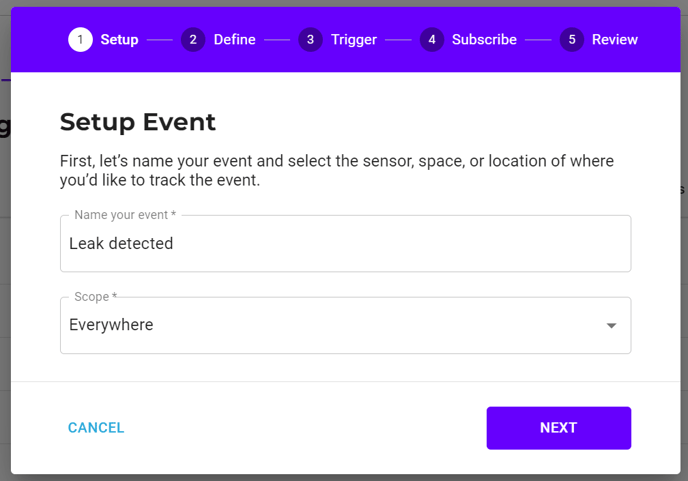Select the step 5 circle icon

coord(572,39)
